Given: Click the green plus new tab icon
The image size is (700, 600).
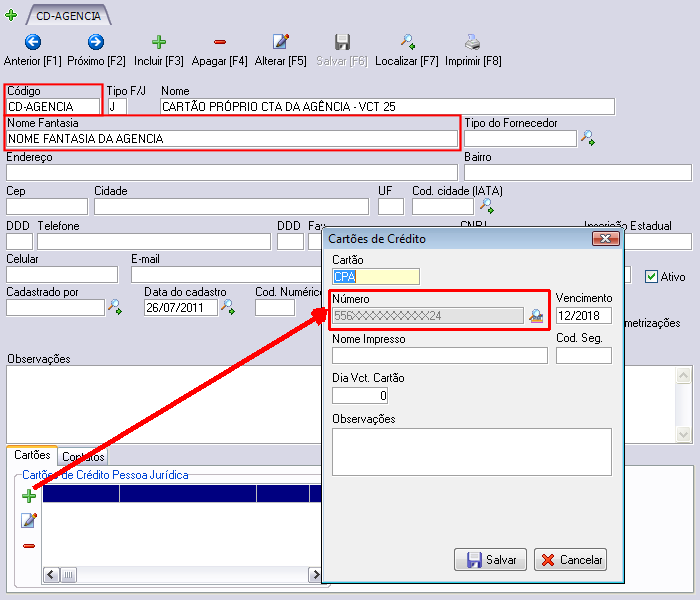Looking at the screenshot, I should (11, 15).
